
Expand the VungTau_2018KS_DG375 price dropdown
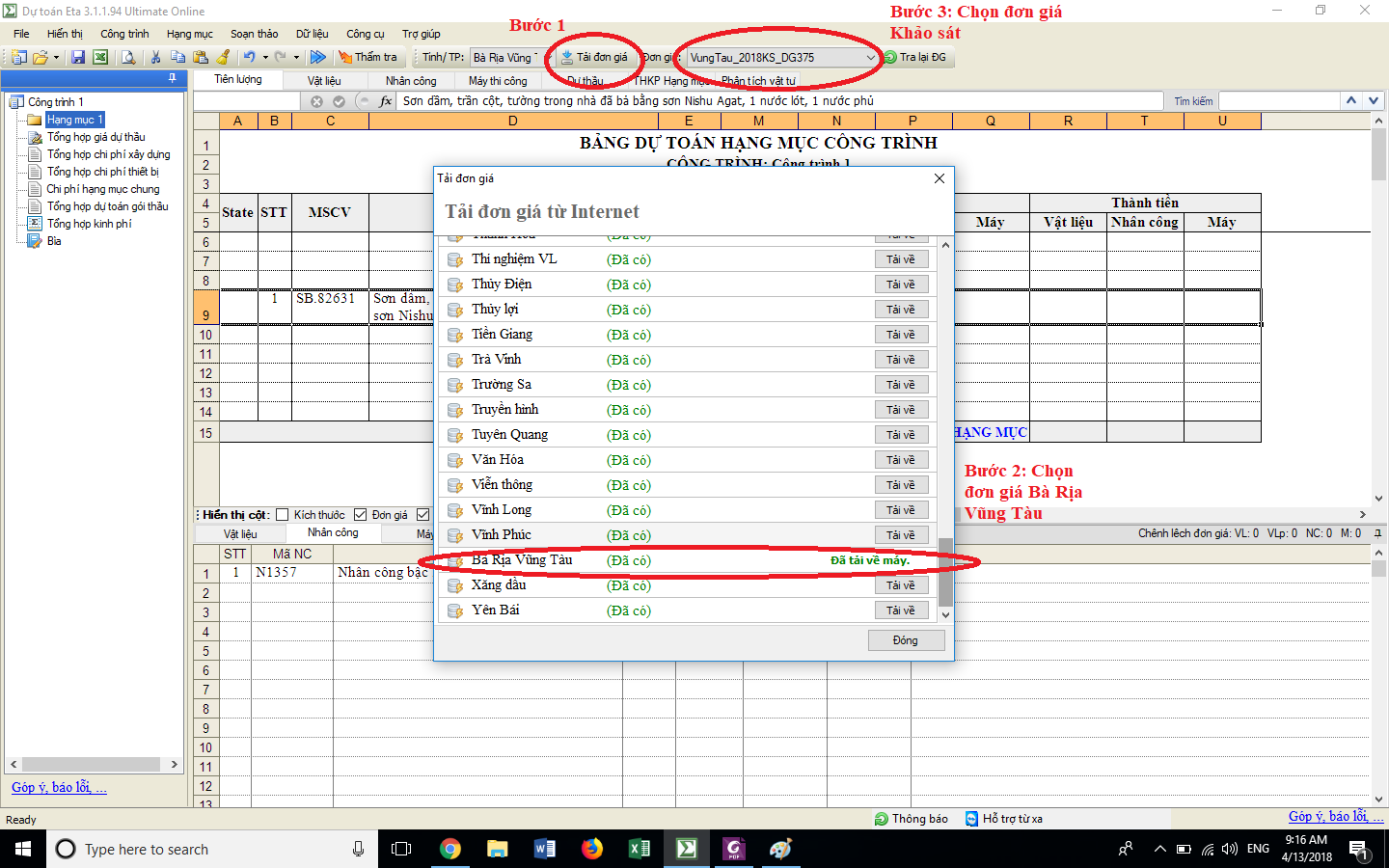pyautogui.click(x=869, y=58)
